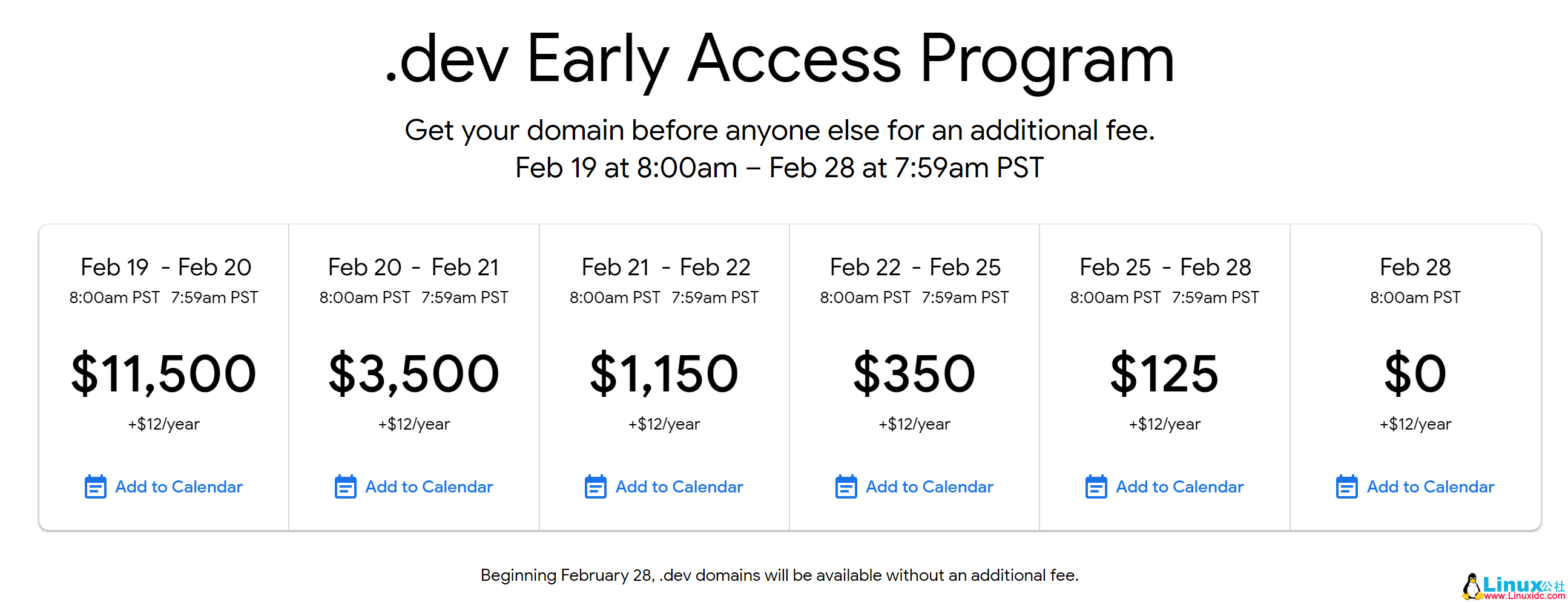The height and width of the screenshot is (602, 1568).
Task: Add Feb 22 - Feb 25 tier to calendar
Action: tap(914, 487)
